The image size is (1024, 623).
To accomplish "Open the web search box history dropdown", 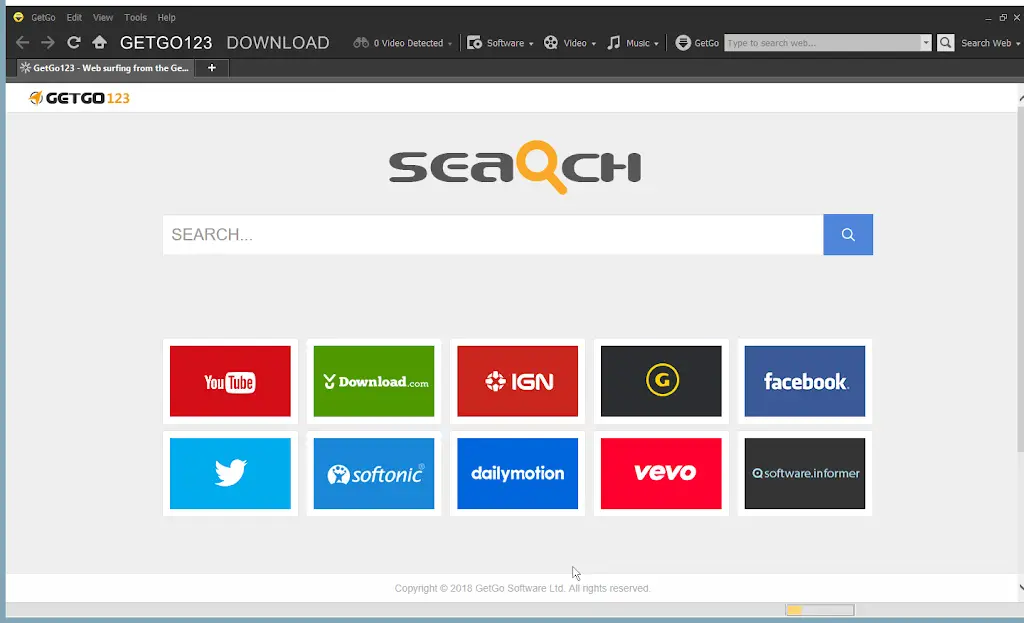I will pos(926,43).
